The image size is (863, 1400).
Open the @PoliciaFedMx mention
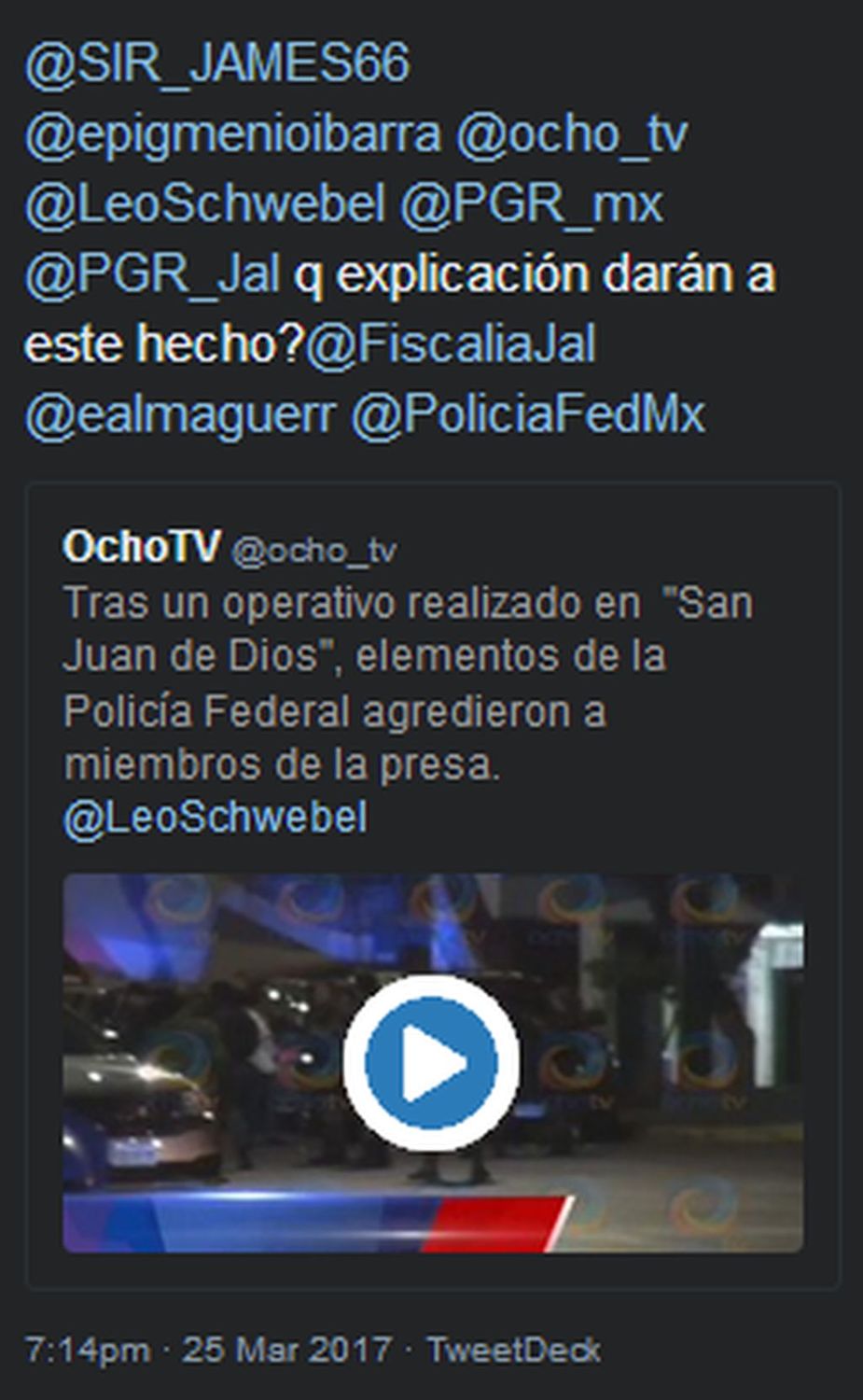[528, 414]
